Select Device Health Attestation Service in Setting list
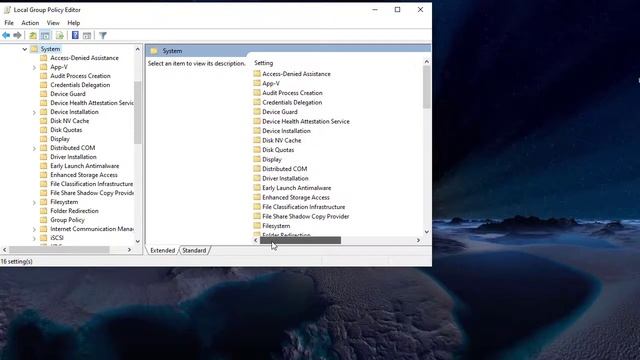640x360 pixels. 306,121
